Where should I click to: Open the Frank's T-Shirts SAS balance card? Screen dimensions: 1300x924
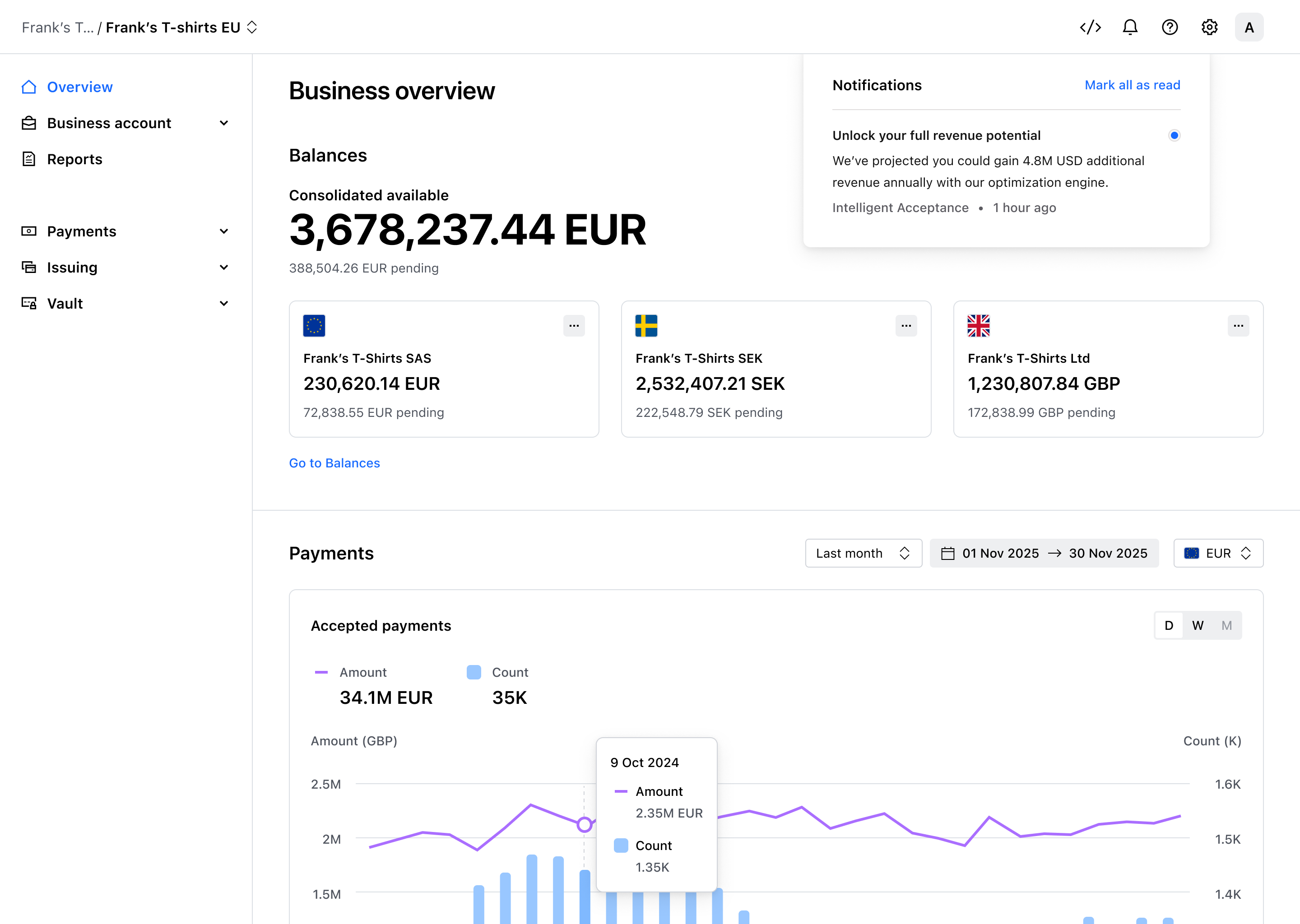[444, 369]
